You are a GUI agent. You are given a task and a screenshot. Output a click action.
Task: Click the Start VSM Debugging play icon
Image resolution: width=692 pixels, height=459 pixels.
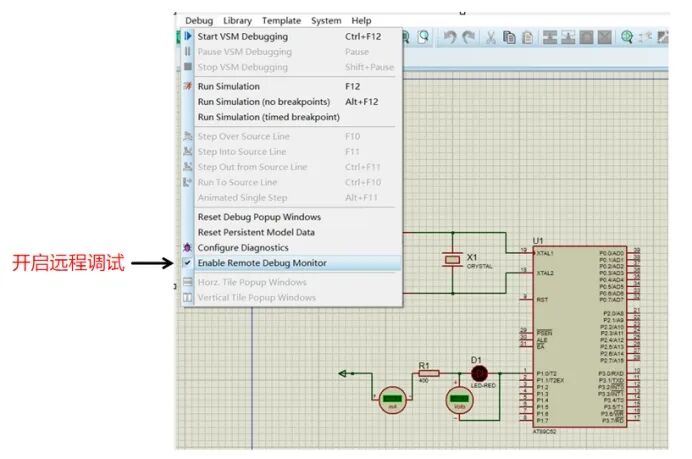(188, 36)
